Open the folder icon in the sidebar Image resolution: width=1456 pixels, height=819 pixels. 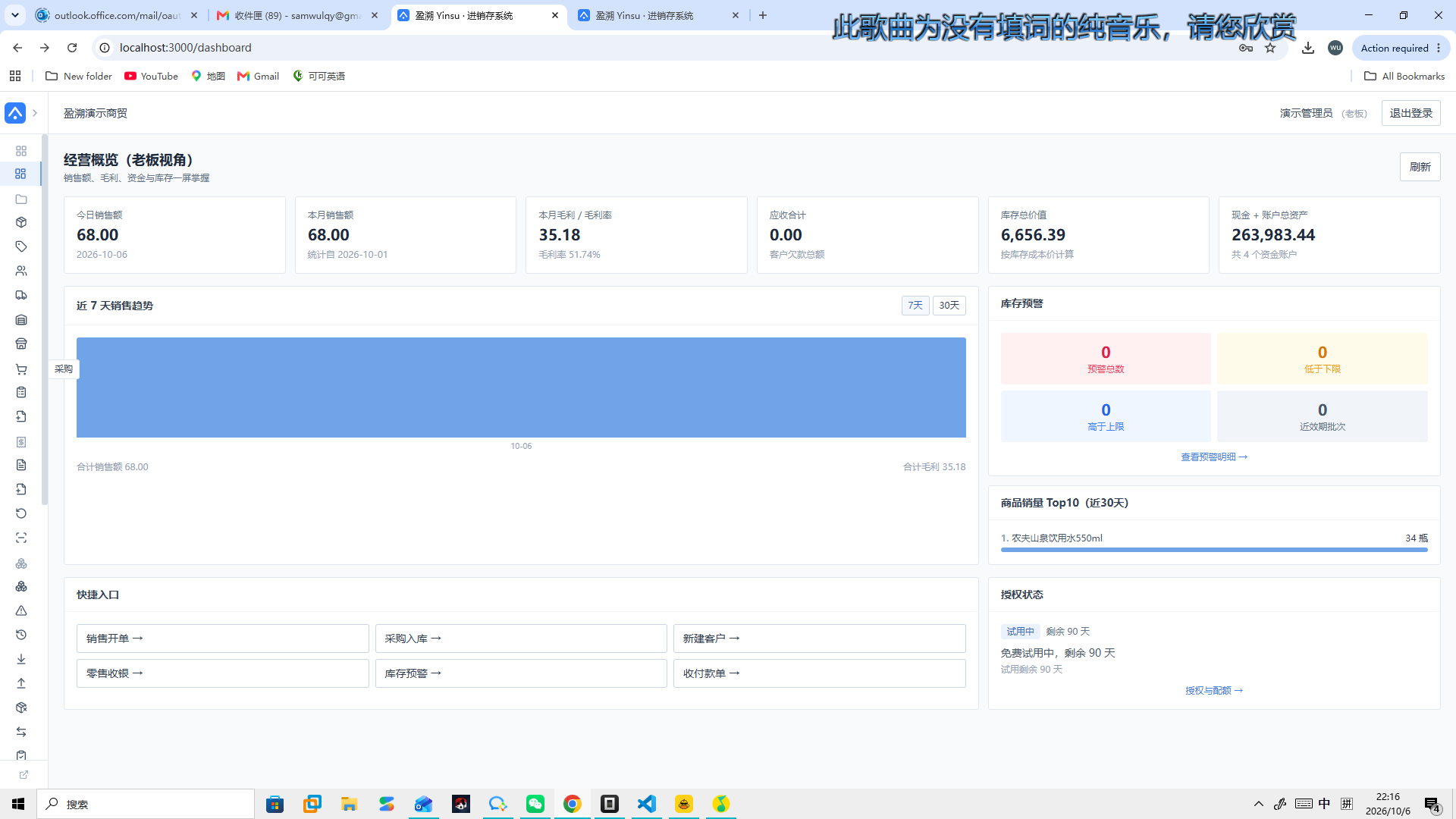pyautogui.click(x=21, y=199)
